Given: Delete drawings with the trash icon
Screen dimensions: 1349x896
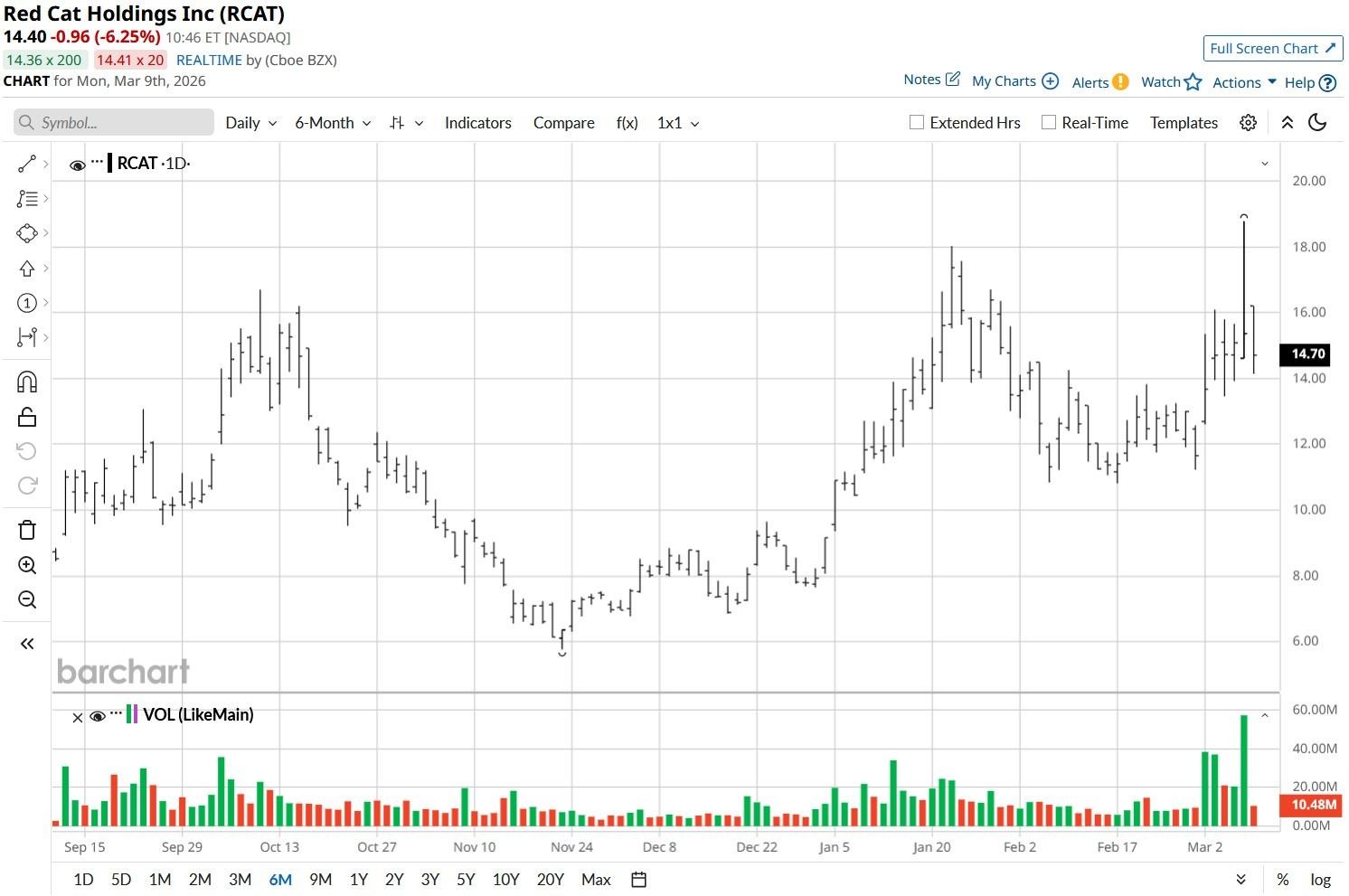Looking at the screenshot, I should click(x=27, y=530).
